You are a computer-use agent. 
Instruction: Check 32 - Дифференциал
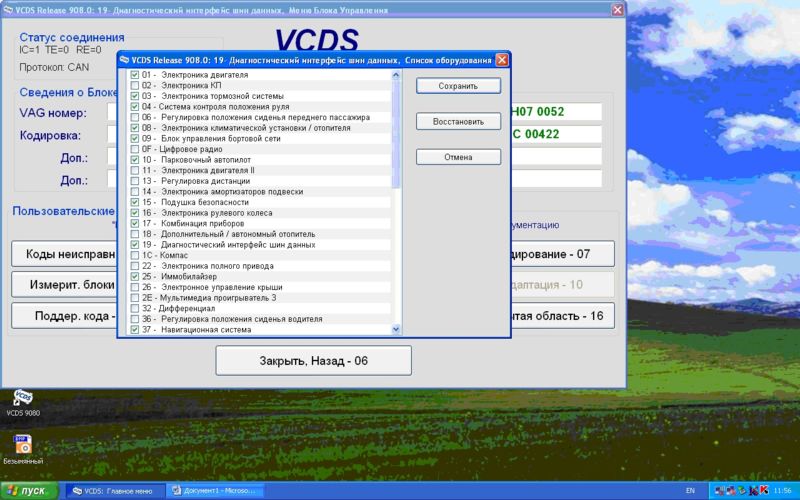coord(135,309)
